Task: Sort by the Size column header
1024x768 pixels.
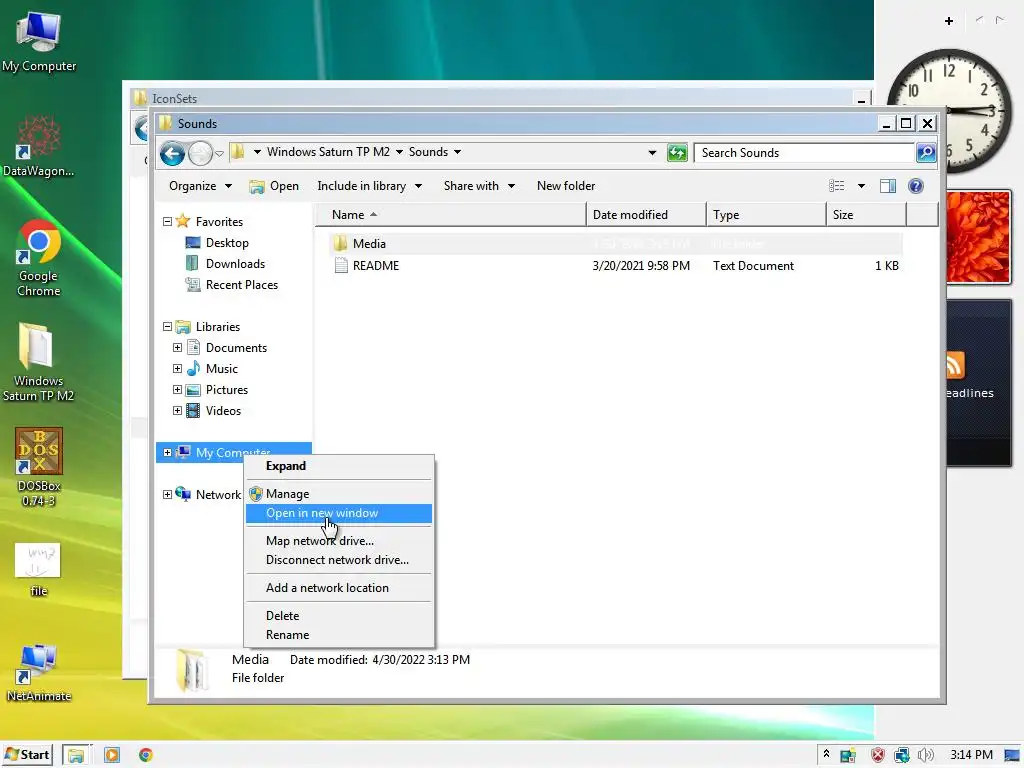Action: tap(866, 215)
